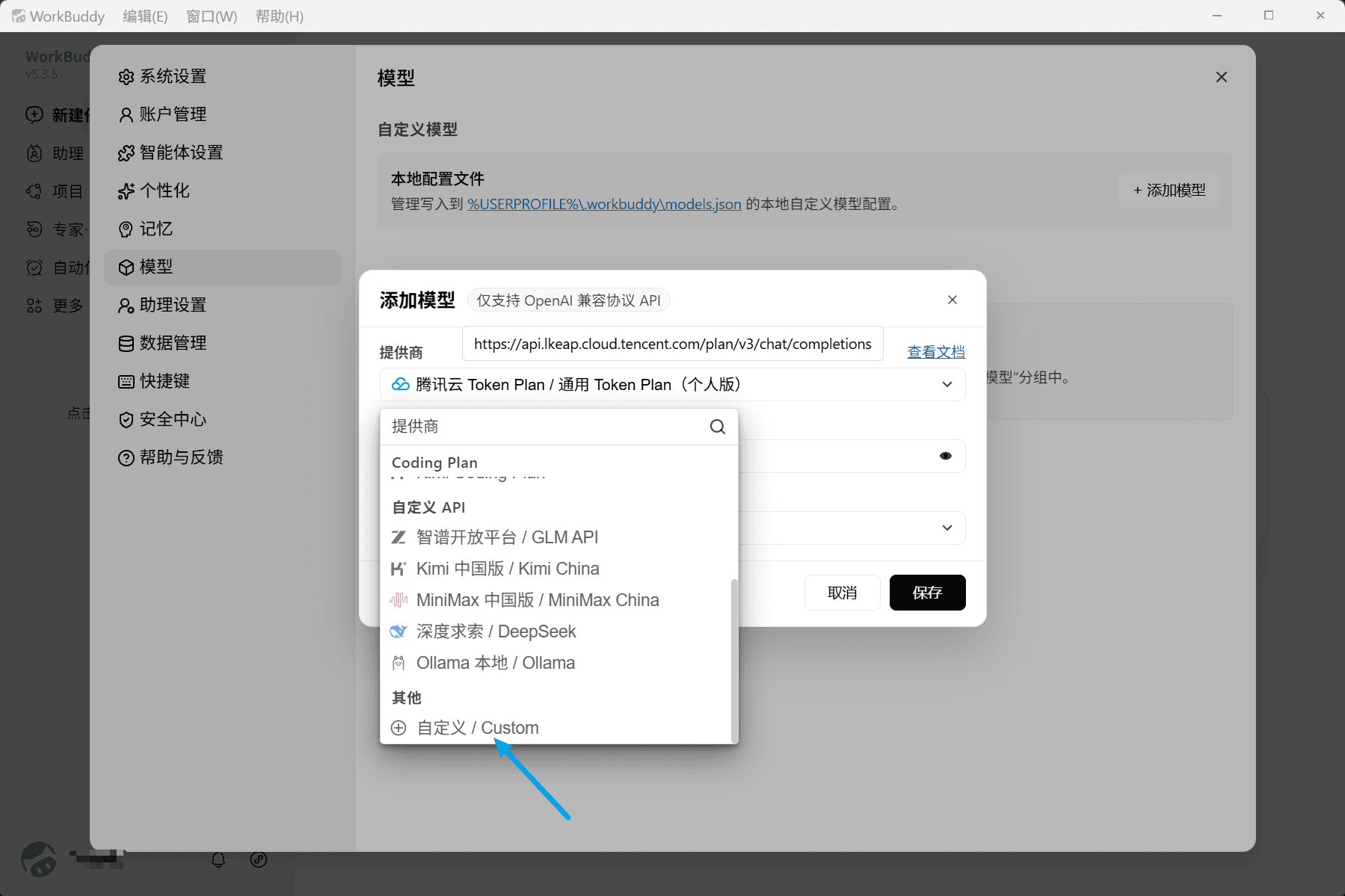Click the new chat plus icon in main sidebar
The image size is (1345, 896).
click(x=34, y=114)
